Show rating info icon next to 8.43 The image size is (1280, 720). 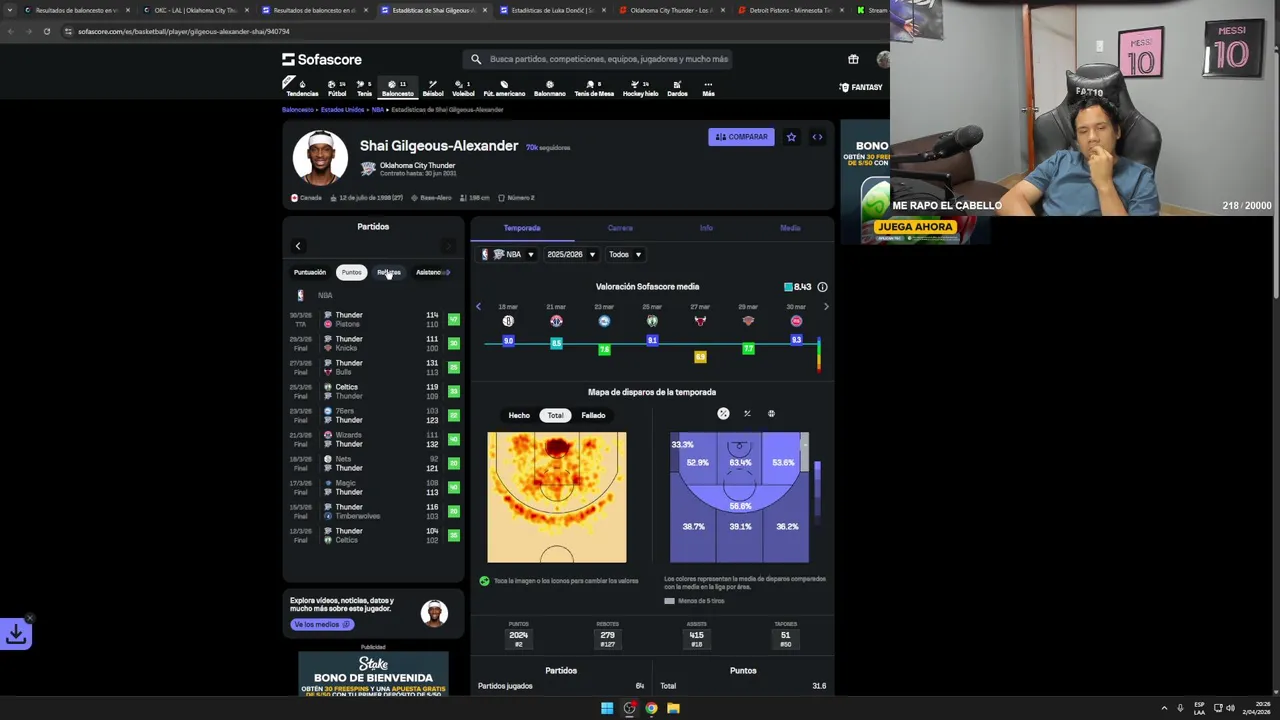click(x=822, y=287)
